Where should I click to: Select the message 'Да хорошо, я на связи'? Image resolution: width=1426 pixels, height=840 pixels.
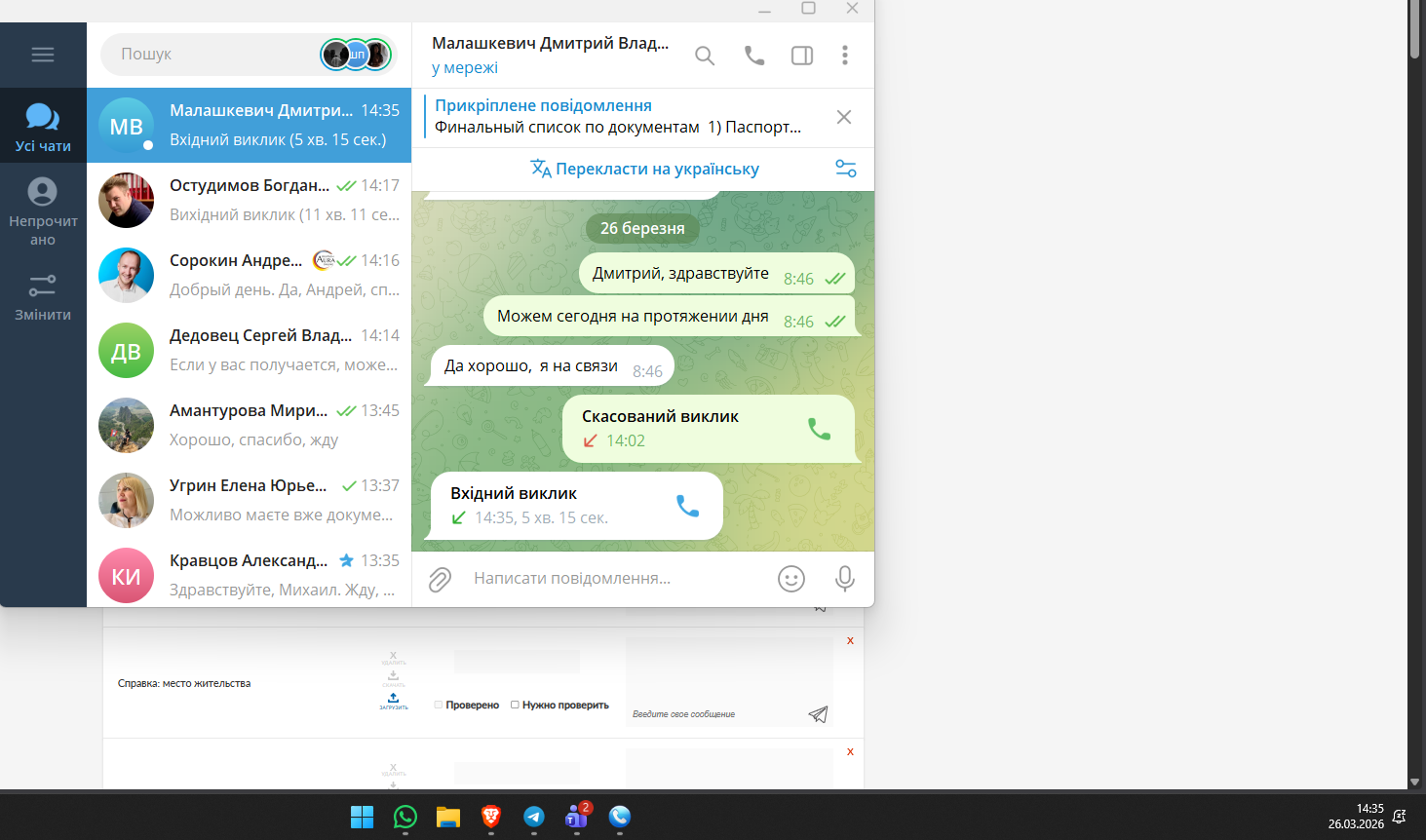(x=553, y=366)
